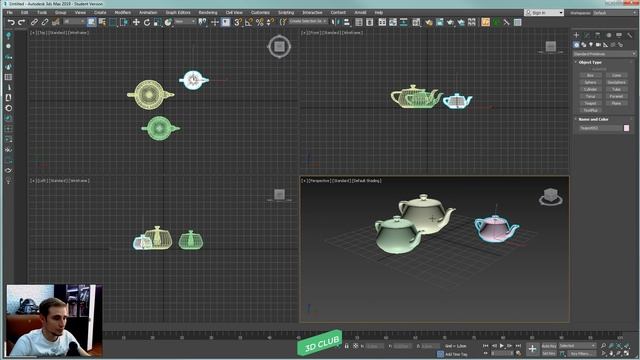Click the Play Animation button
This screenshot has width=640, height=360.
point(502,346)
